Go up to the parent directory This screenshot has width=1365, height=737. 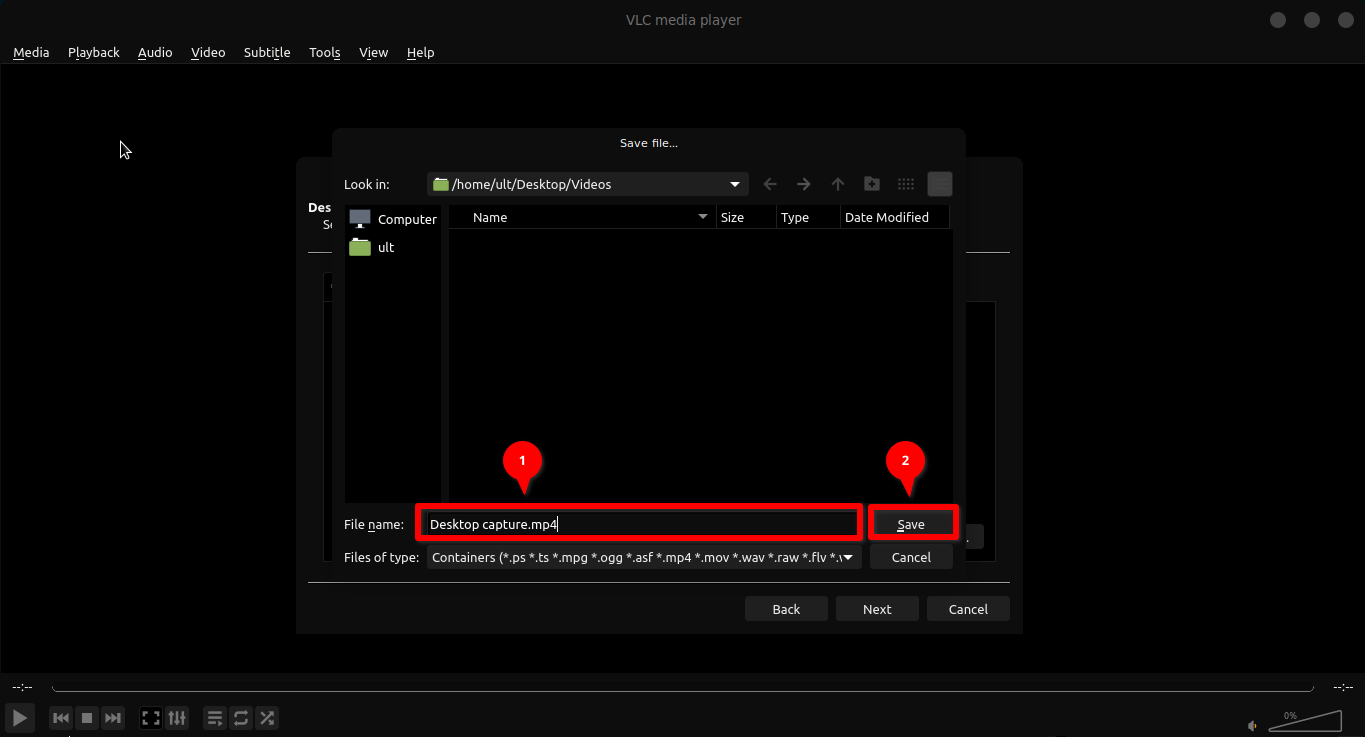(x=838, y=184)
